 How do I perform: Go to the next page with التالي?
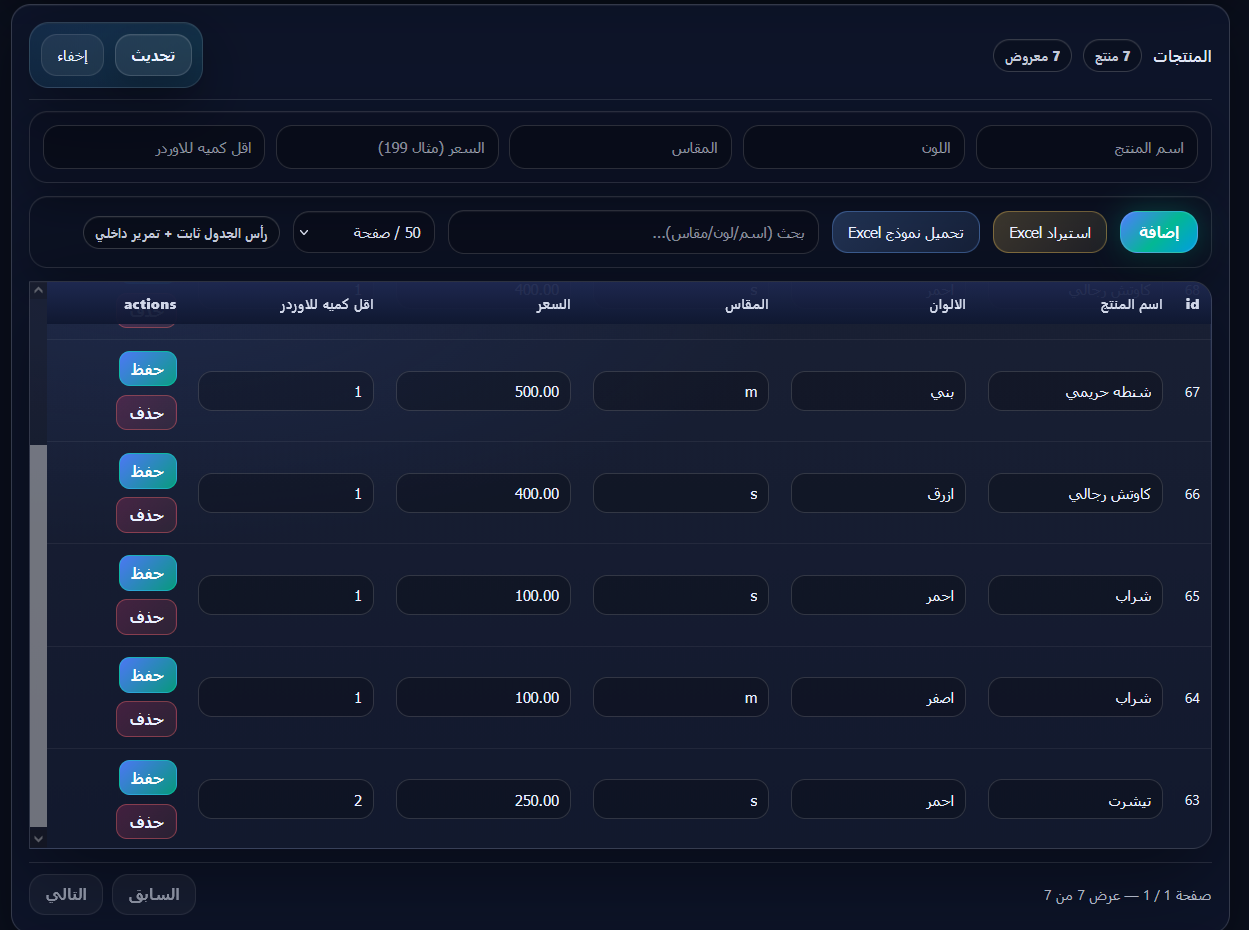point(65,894)
